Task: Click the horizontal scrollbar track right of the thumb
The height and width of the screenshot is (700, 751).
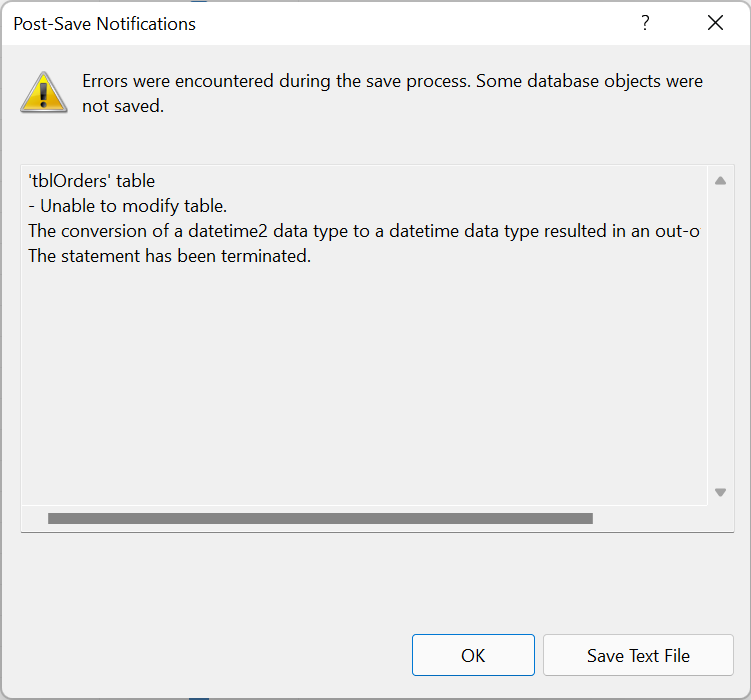Action: pos(650,519)
